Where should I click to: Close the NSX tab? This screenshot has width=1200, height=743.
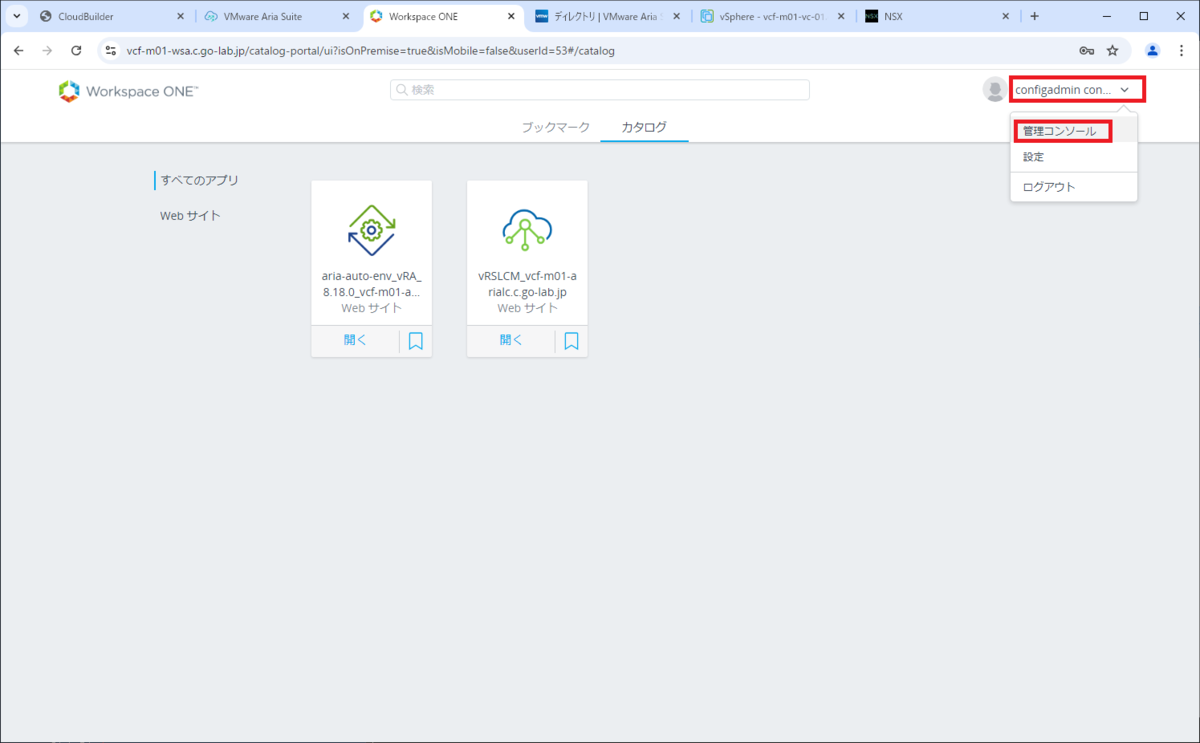(x=1005, y=16)
